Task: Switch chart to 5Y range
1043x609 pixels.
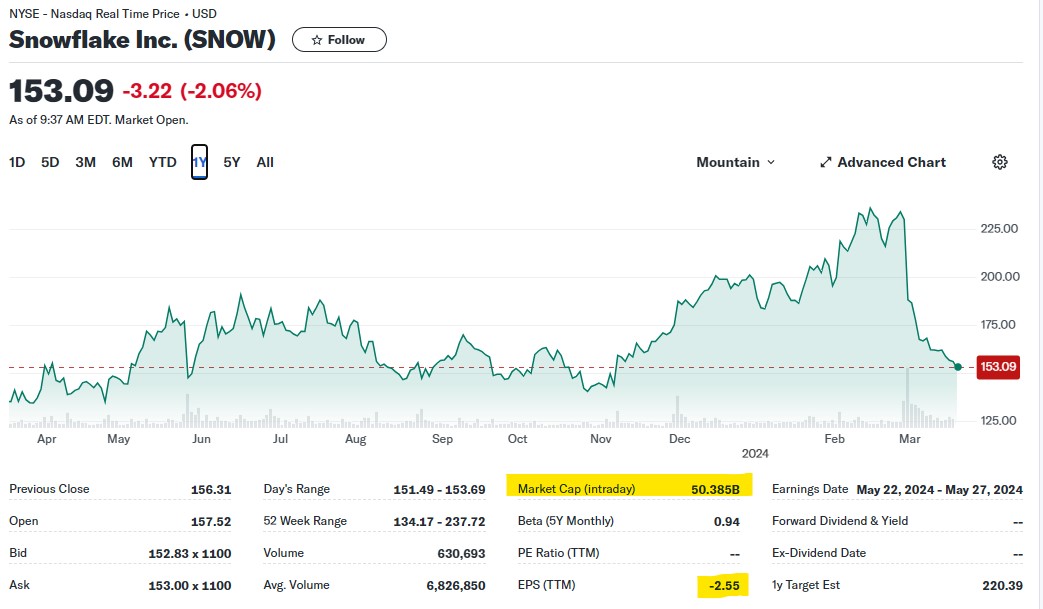Action: pos(231,162)
